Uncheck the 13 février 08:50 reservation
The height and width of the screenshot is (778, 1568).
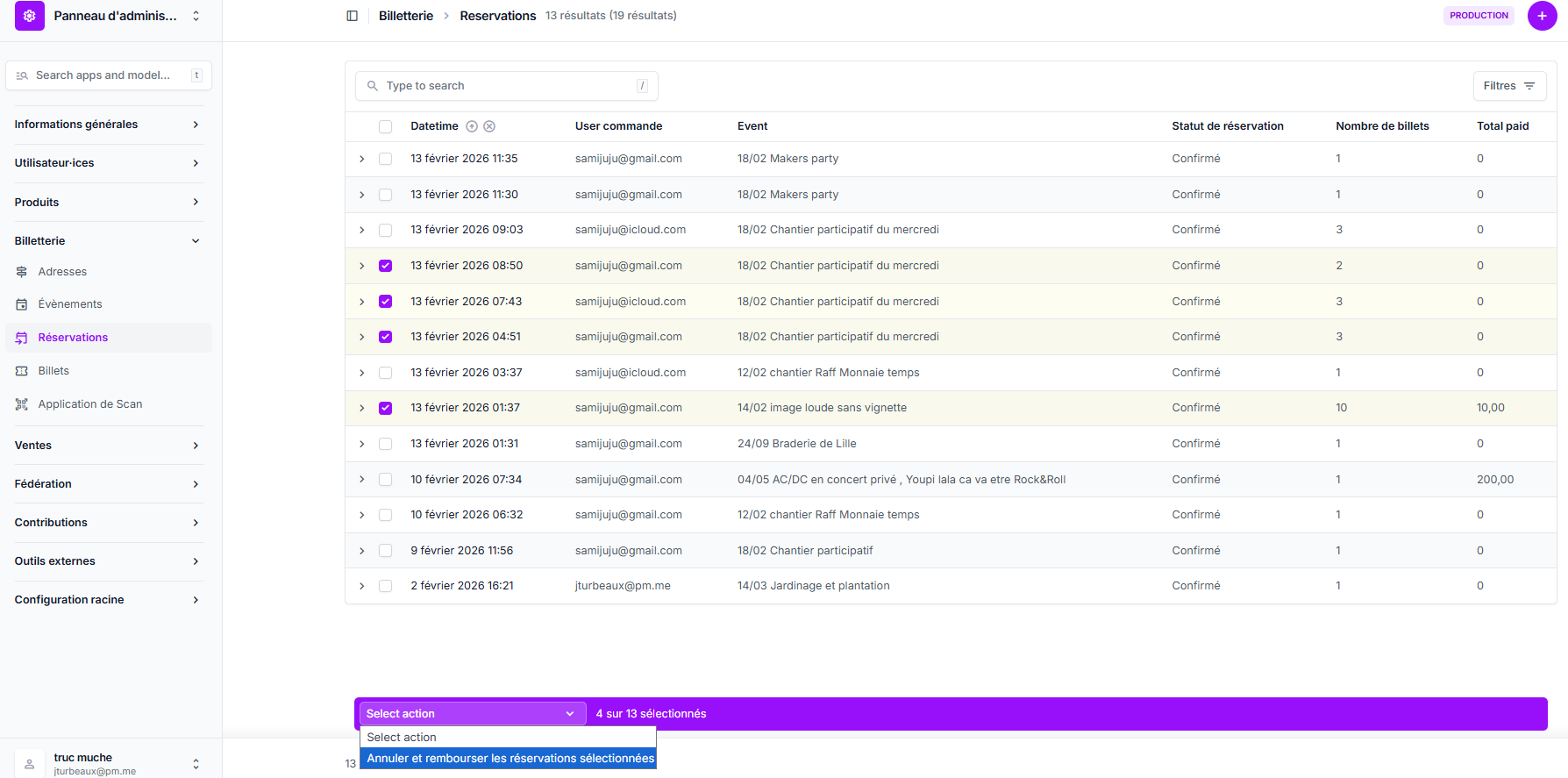click(385, 266)
